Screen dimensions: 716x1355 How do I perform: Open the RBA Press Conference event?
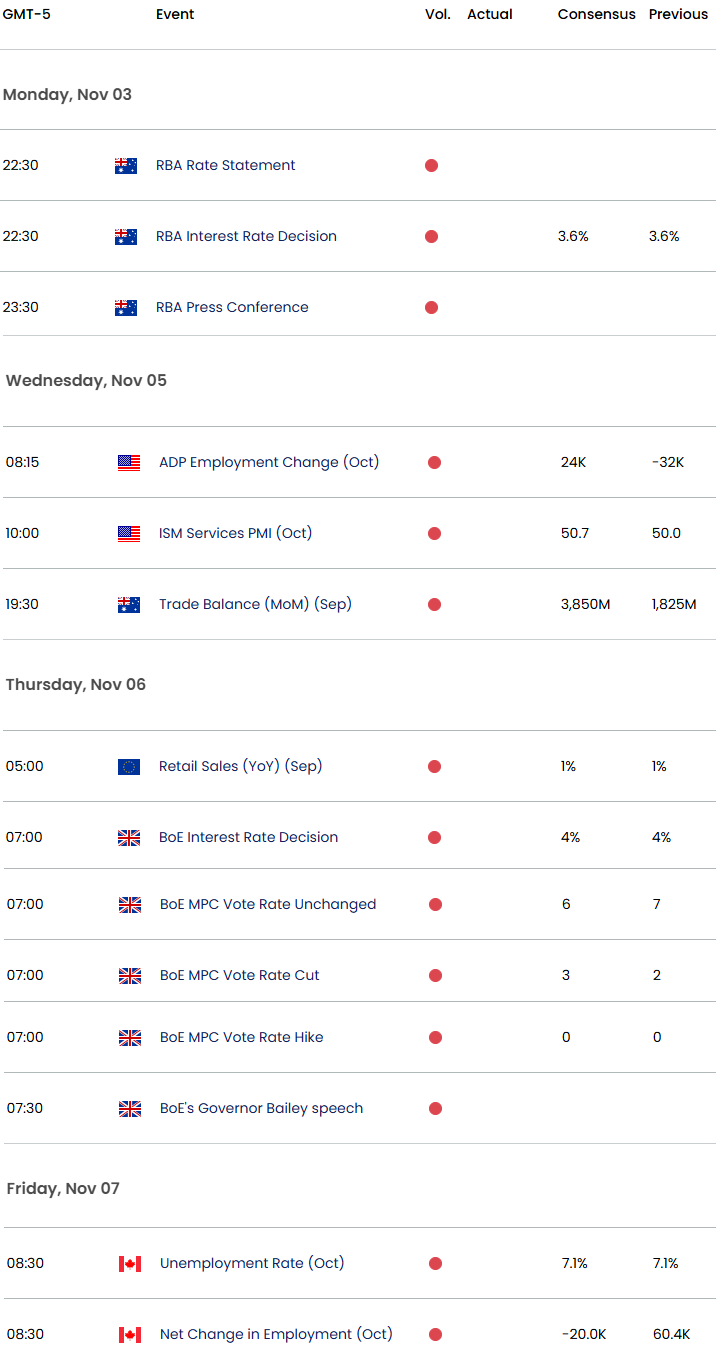tap(232, 308)
